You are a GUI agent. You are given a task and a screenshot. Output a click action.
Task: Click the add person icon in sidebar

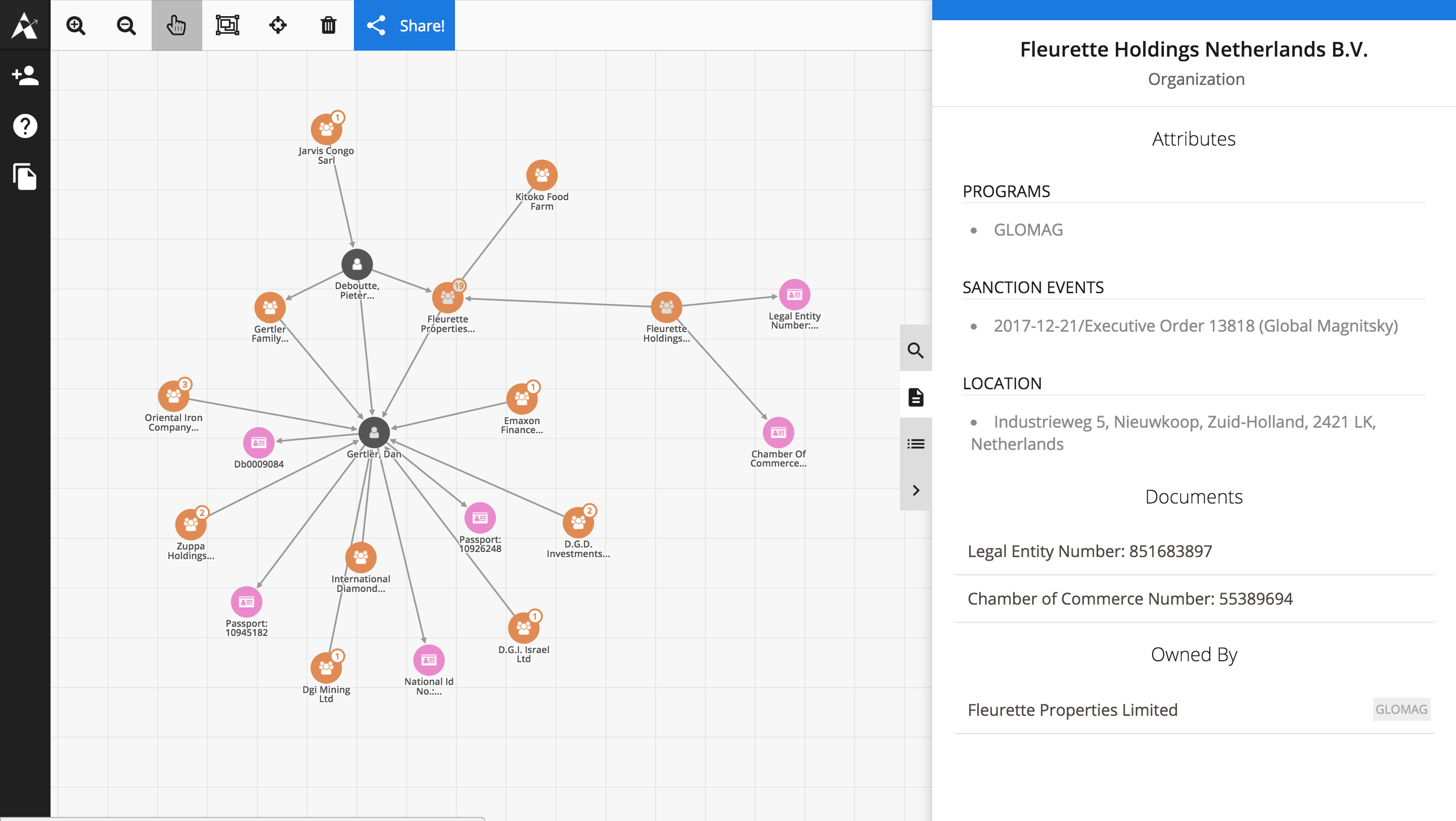25,75
